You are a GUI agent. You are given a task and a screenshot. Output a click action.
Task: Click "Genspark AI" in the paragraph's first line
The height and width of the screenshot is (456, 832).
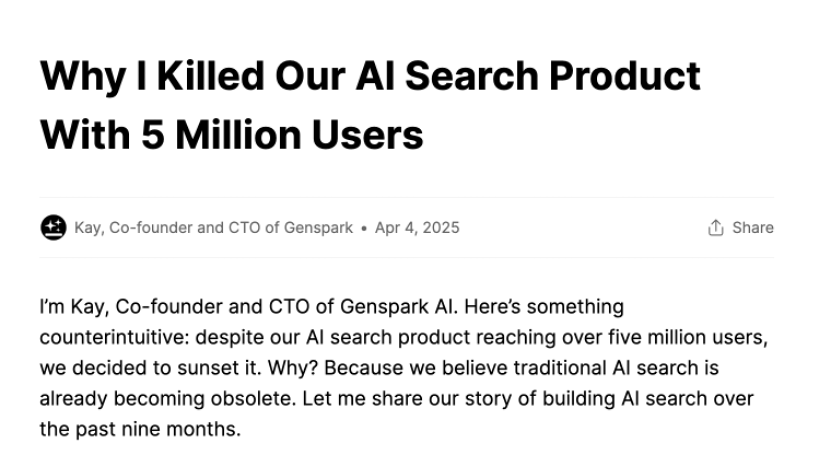tap(394, 306)
